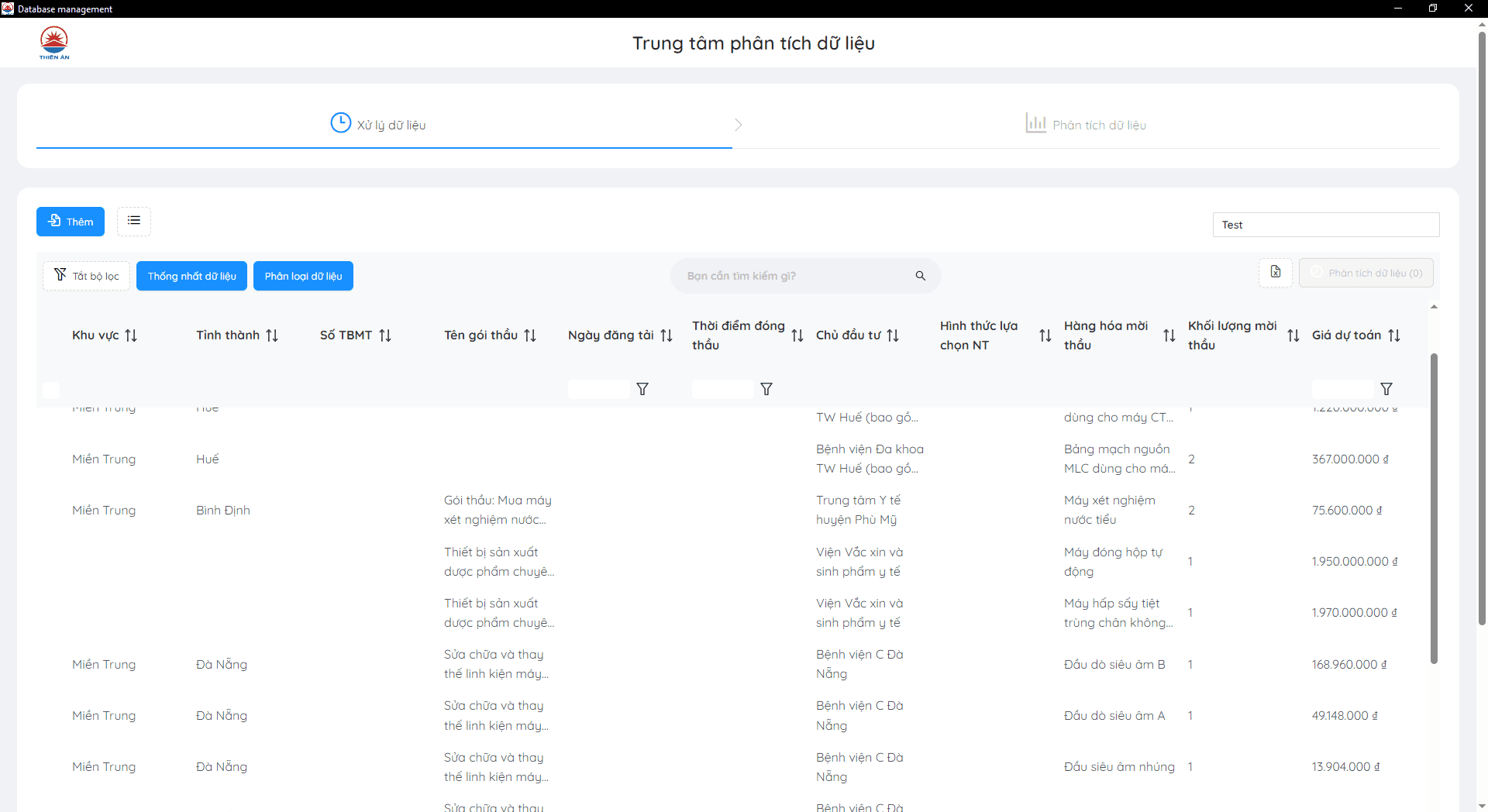Sort by Tên gói thầu column
1488x812 pixels.
(x=530, y=335)
